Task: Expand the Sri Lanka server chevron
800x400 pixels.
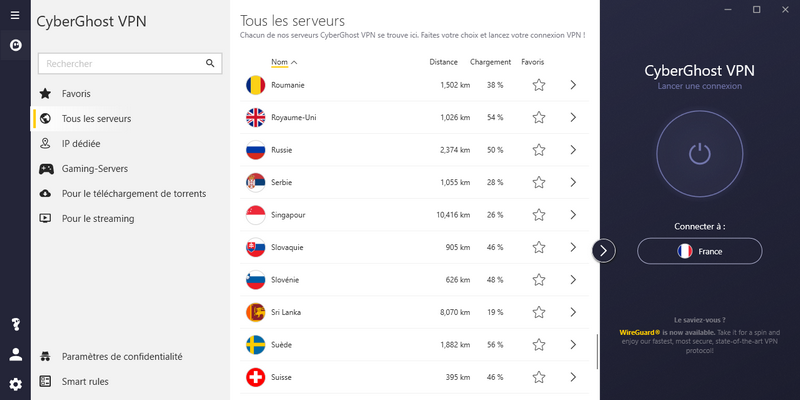Action: [x=573, y=312]
